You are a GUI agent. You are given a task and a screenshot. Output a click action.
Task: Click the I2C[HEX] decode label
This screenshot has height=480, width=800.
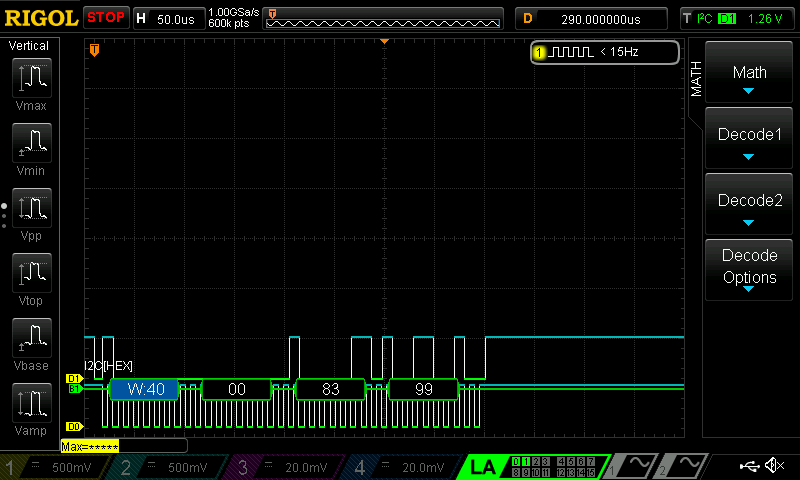pyautogui.click(x=109, y=366)
